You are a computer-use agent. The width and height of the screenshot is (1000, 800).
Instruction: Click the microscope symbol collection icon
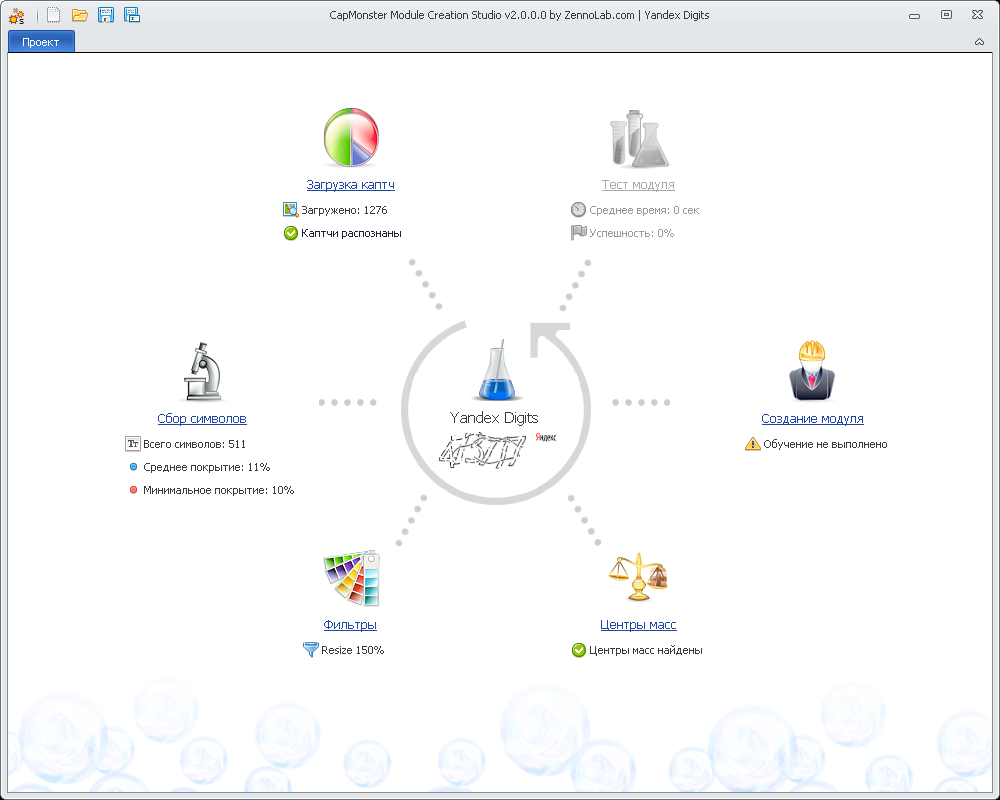point(203,371)
